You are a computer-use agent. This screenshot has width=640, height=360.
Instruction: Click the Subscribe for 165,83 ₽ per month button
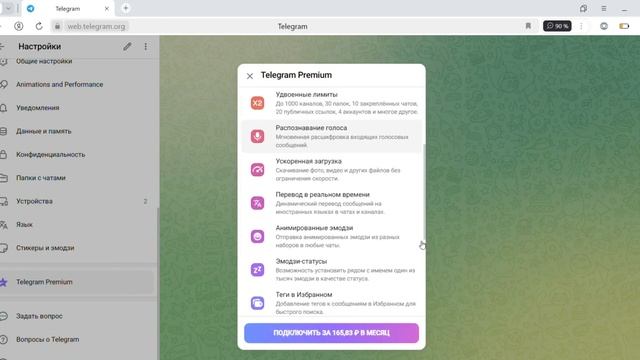pyautogui.click(x=331, y=333)
